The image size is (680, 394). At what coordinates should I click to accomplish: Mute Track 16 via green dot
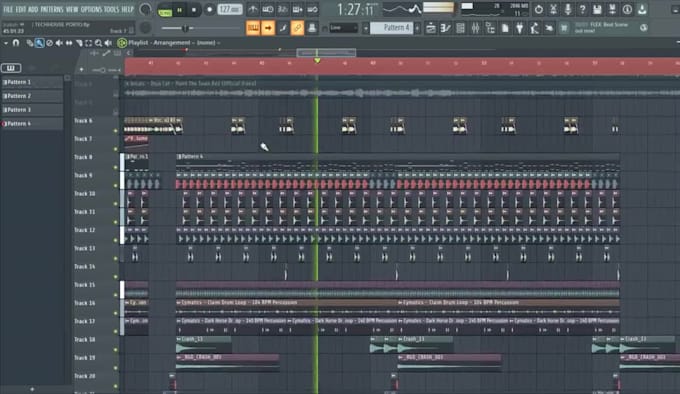click(x=116, y=313)
